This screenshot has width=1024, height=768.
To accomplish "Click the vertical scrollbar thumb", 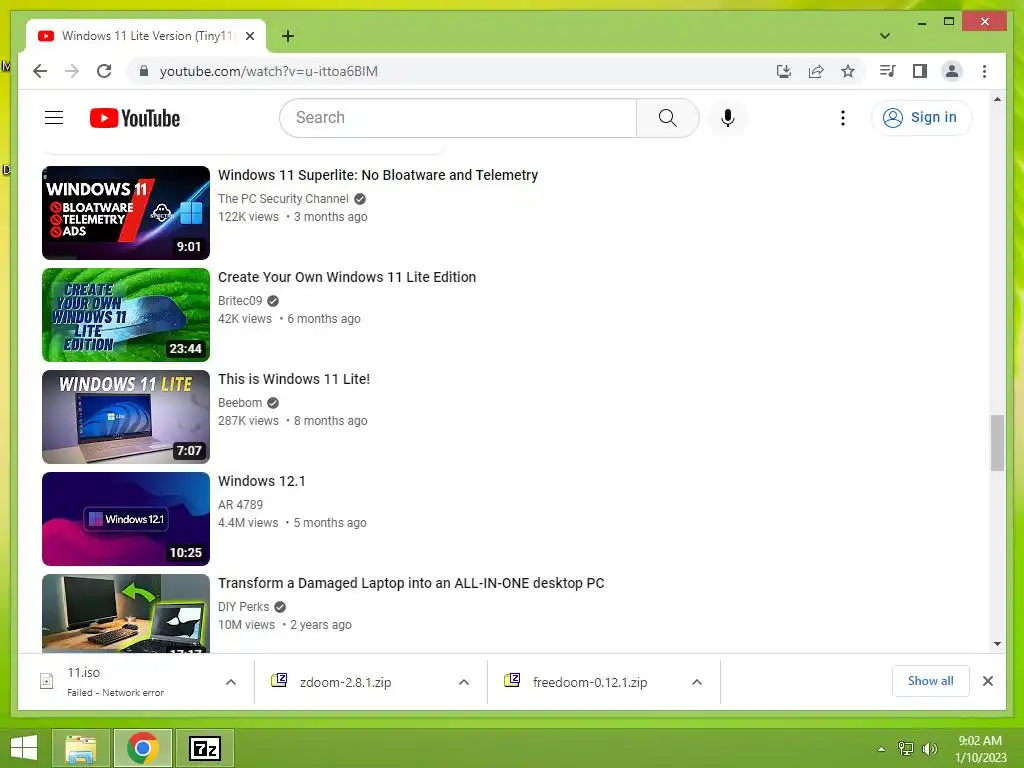I will tap(997, 442).
